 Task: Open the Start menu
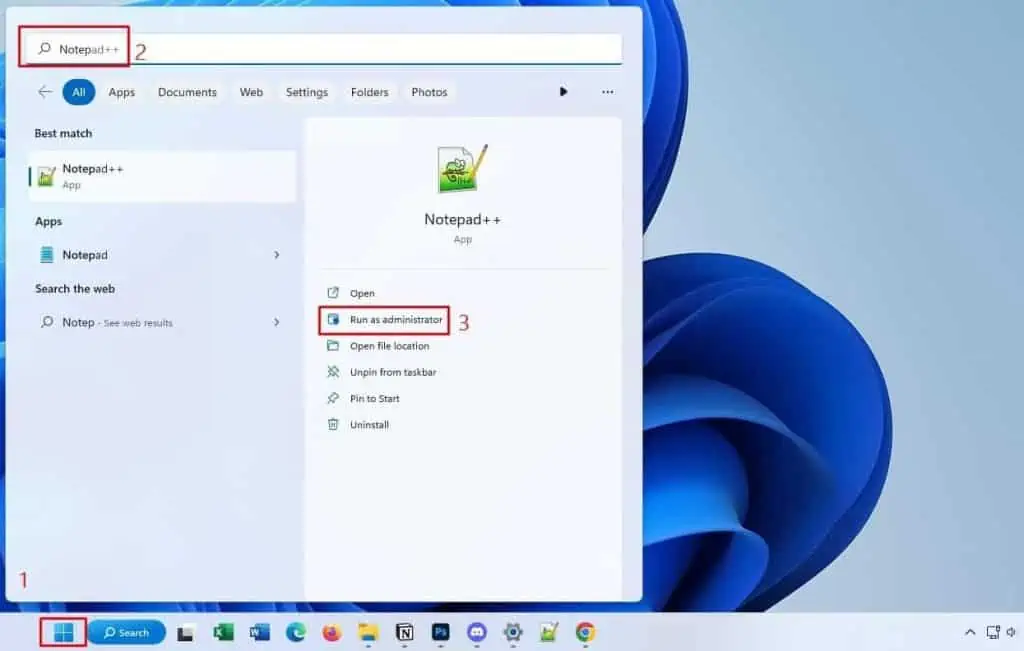(62, 632)
